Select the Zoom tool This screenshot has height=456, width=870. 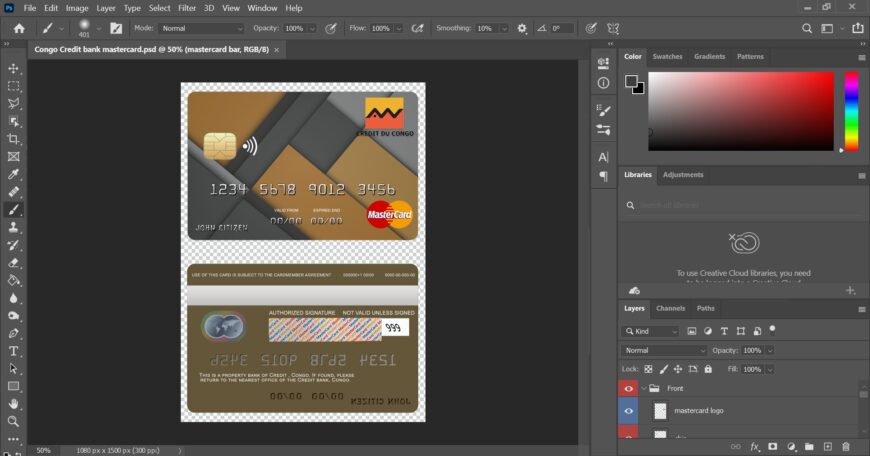point(13,422)
